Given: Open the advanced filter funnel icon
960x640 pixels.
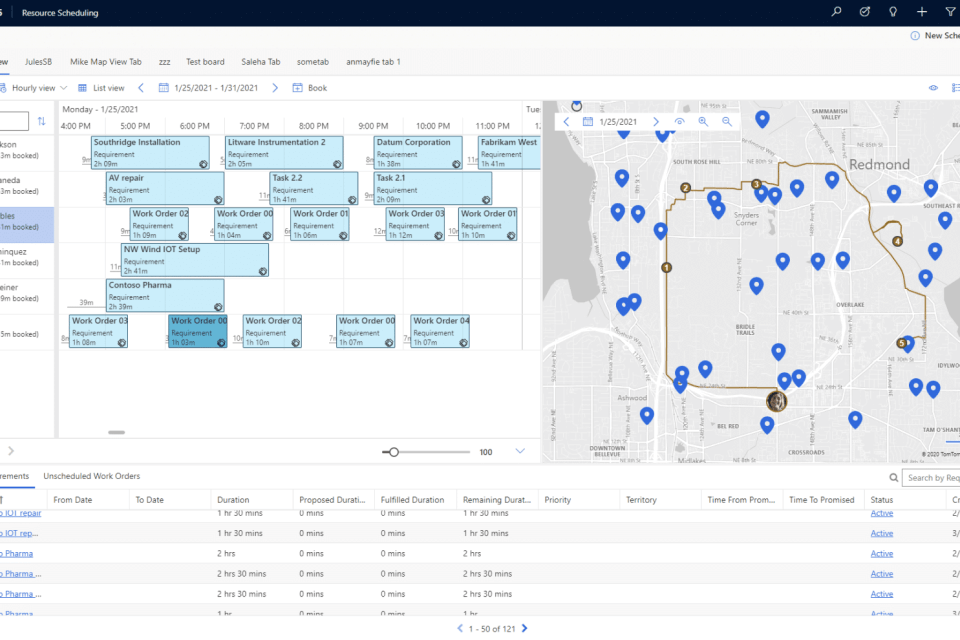Looking at the screenshot, I should (x=949, y=12).
